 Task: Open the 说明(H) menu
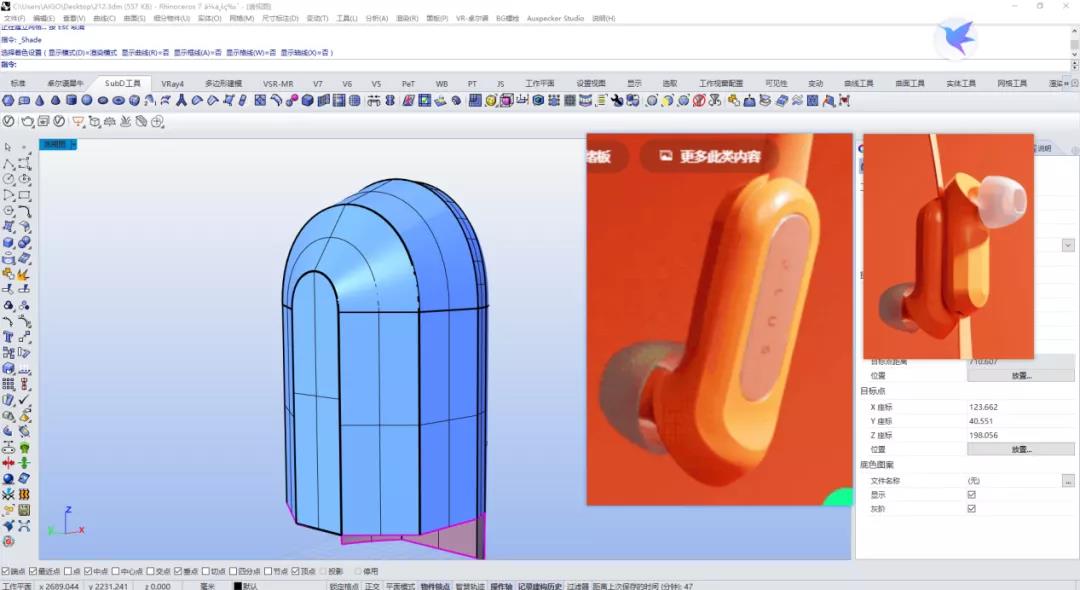(x=604, y=19)
